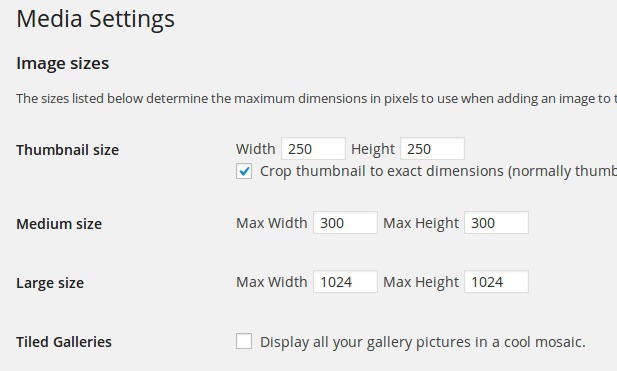Click the Width label beside the thumbnail field

pyautogui.click(x=256, y=149)
